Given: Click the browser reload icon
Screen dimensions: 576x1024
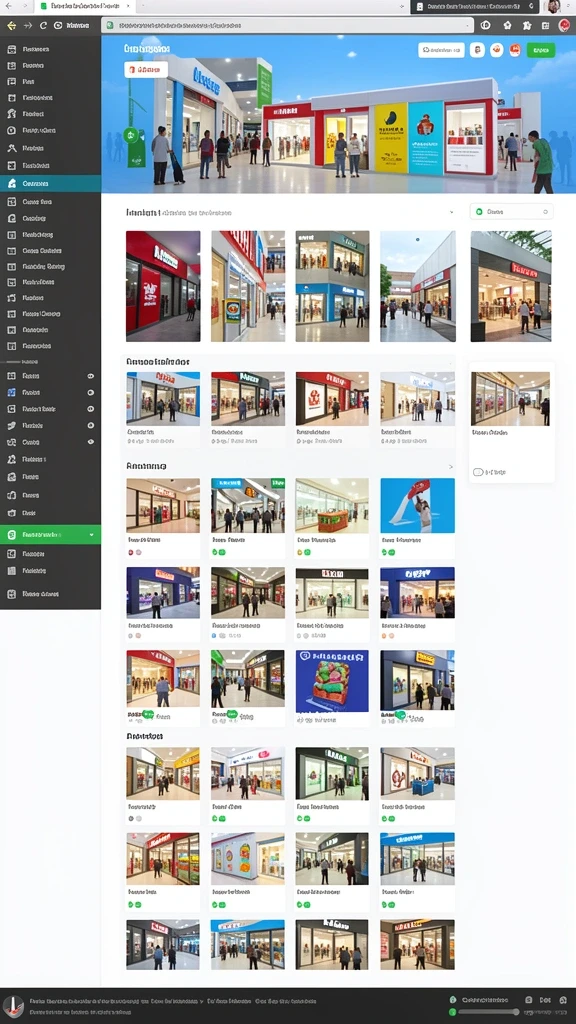Looking at the screenshot, I should (x=43, y=25).
